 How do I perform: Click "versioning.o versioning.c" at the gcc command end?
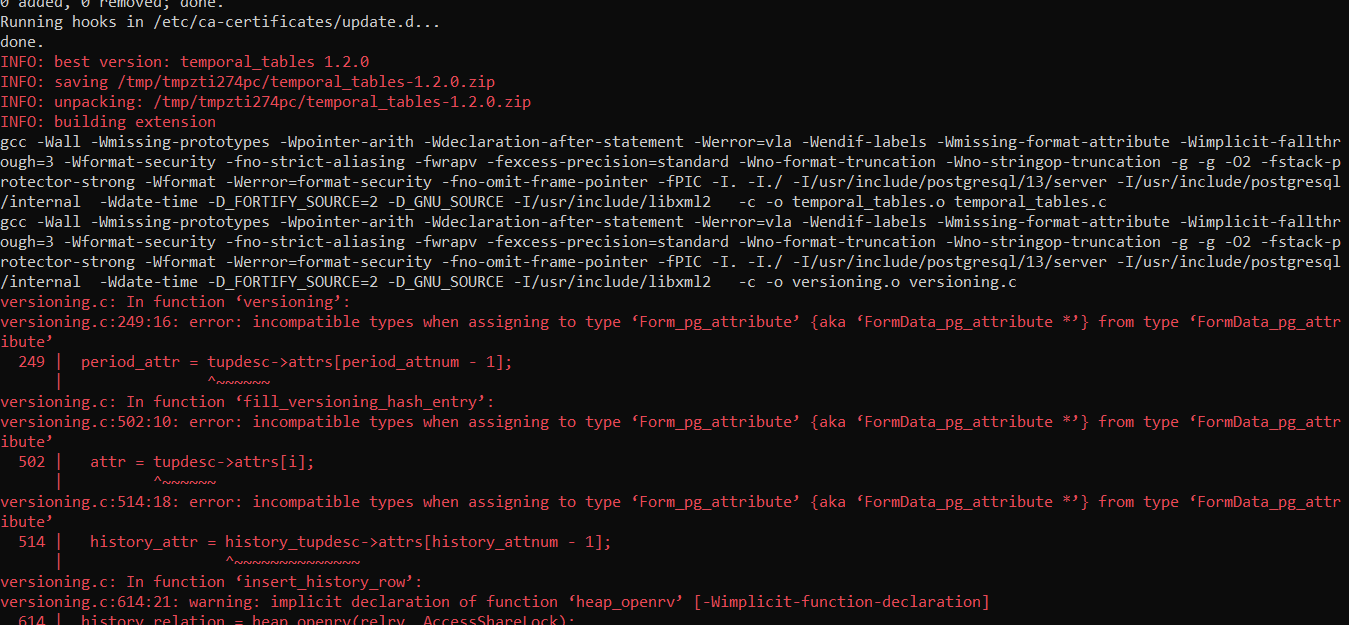coord(902,282)
